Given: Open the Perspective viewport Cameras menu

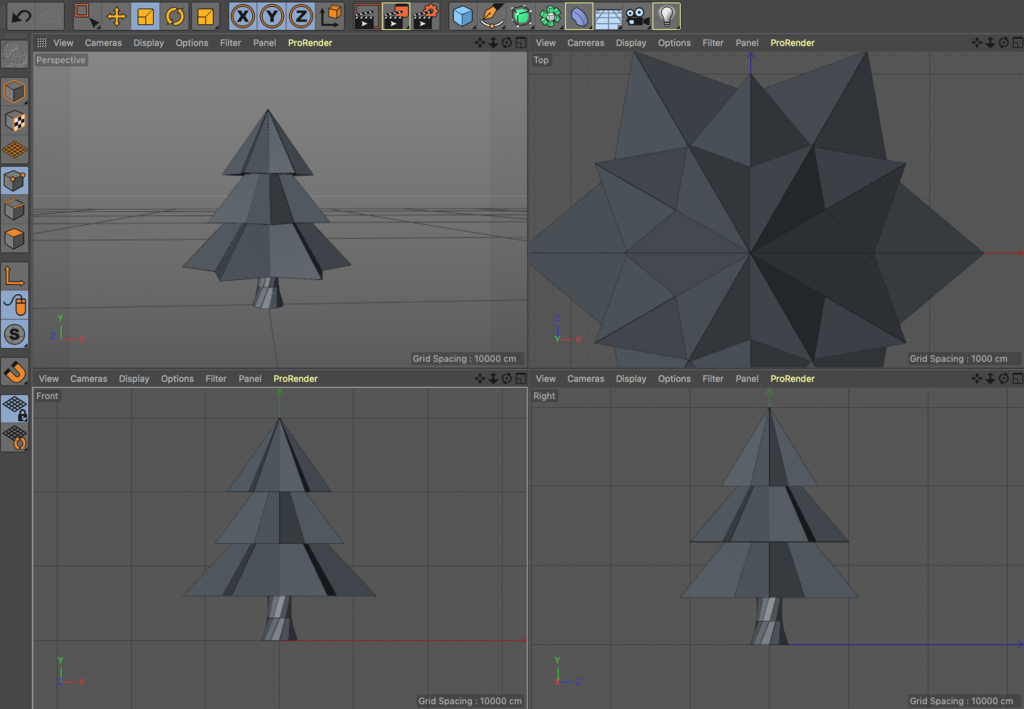Looking at the screenshot, I should [x=103, y=42].
